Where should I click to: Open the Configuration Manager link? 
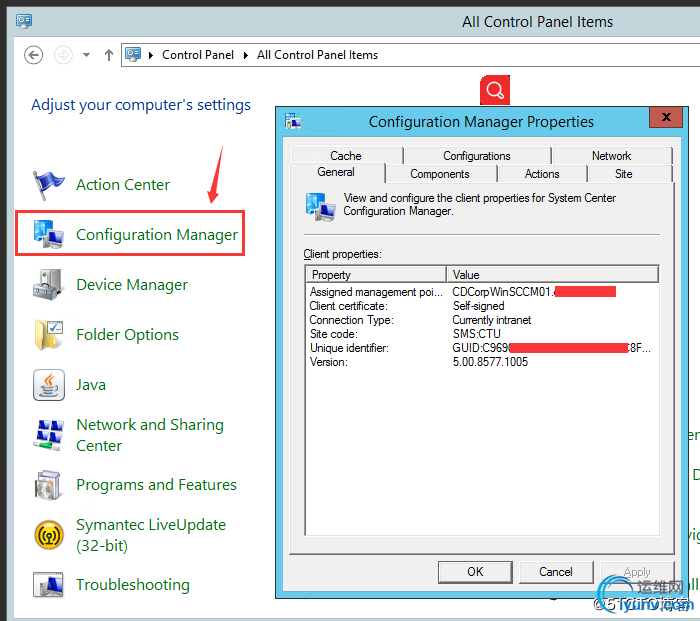point(157,234)
